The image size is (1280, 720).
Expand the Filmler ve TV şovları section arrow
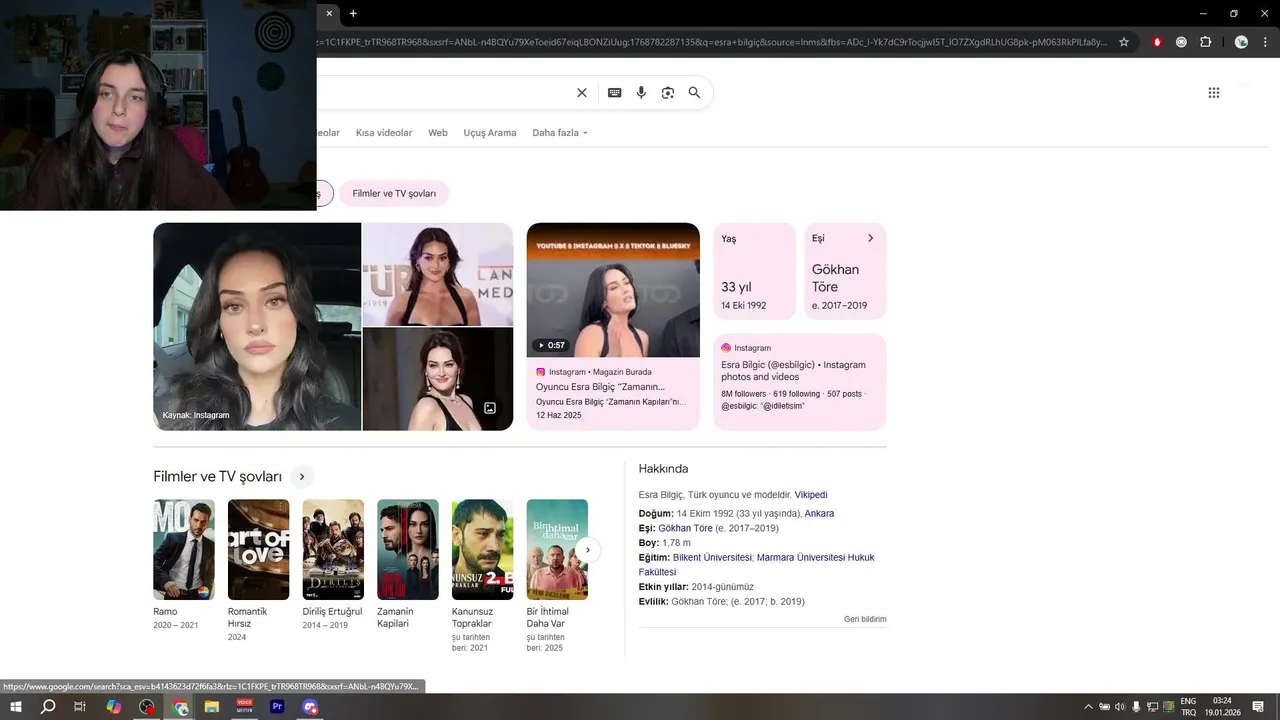(301, 477)
